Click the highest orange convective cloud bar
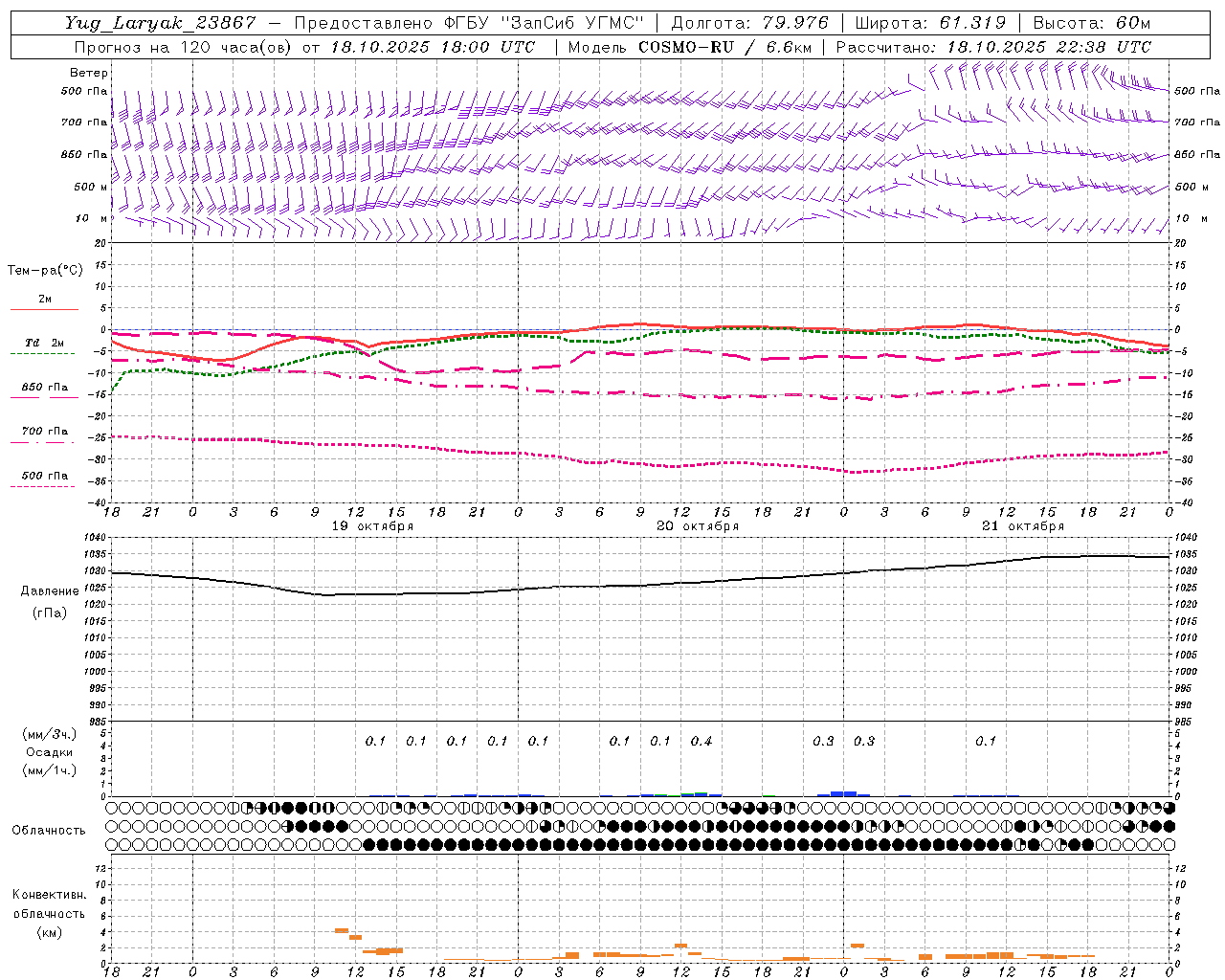Viewport: 1225px width, 980px height. (x=342, y=930)
